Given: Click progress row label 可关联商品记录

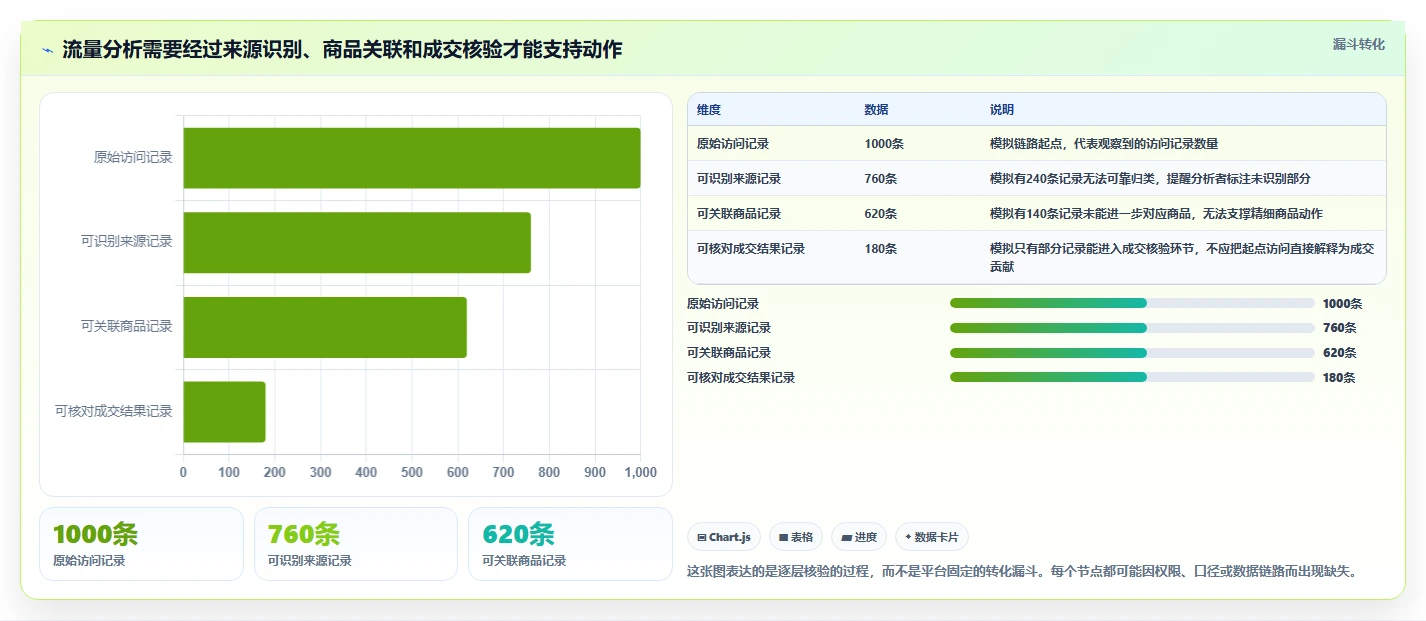Looking at the screenshot, I should [729, 353].
